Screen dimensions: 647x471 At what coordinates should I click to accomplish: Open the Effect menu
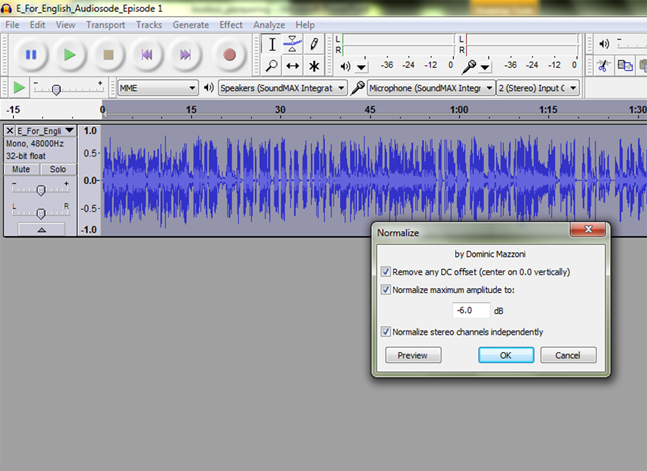pos(231,24)
